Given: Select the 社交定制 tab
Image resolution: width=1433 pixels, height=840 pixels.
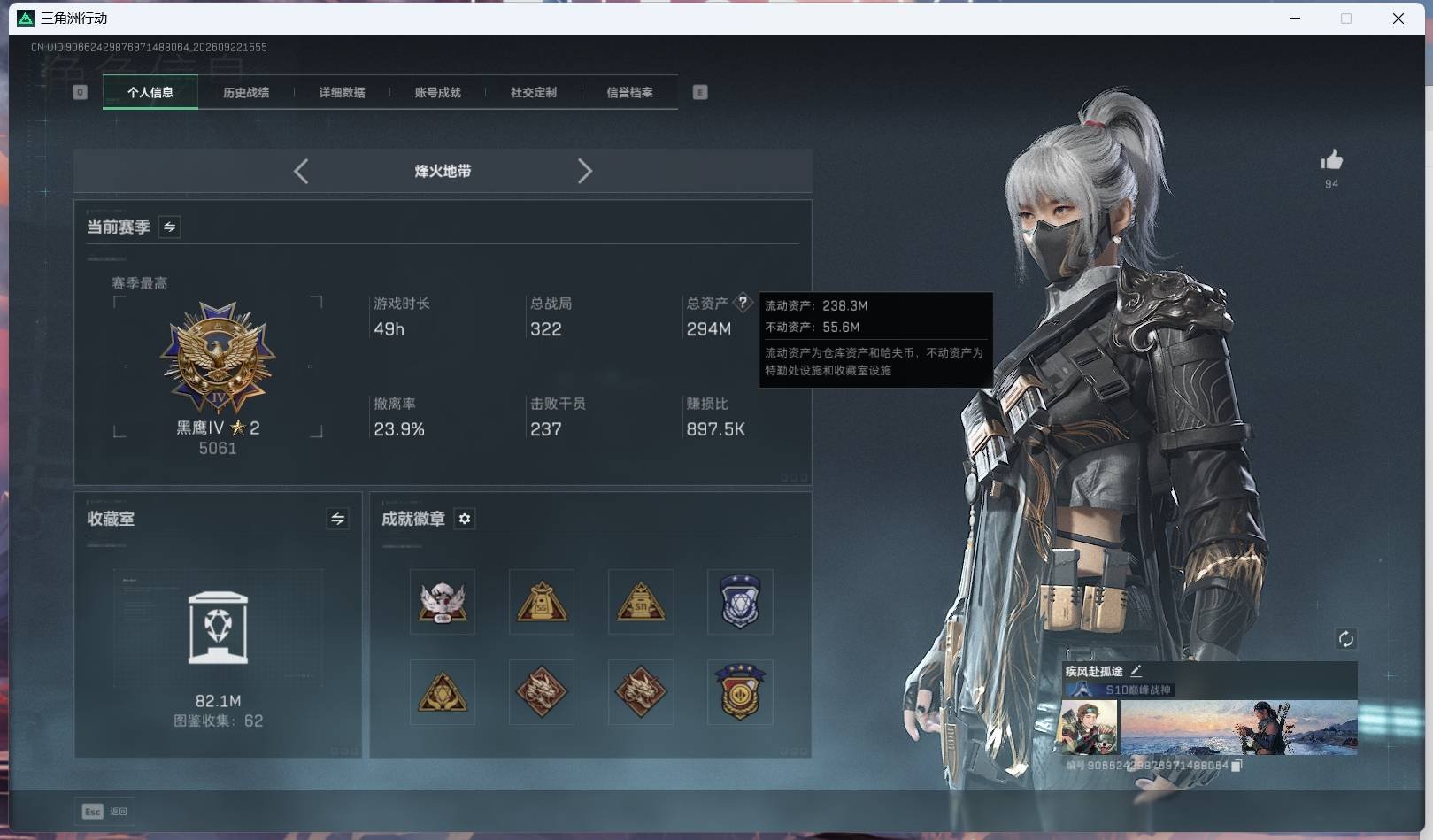Looking at the screenshot, I should (x=533, y=92).
